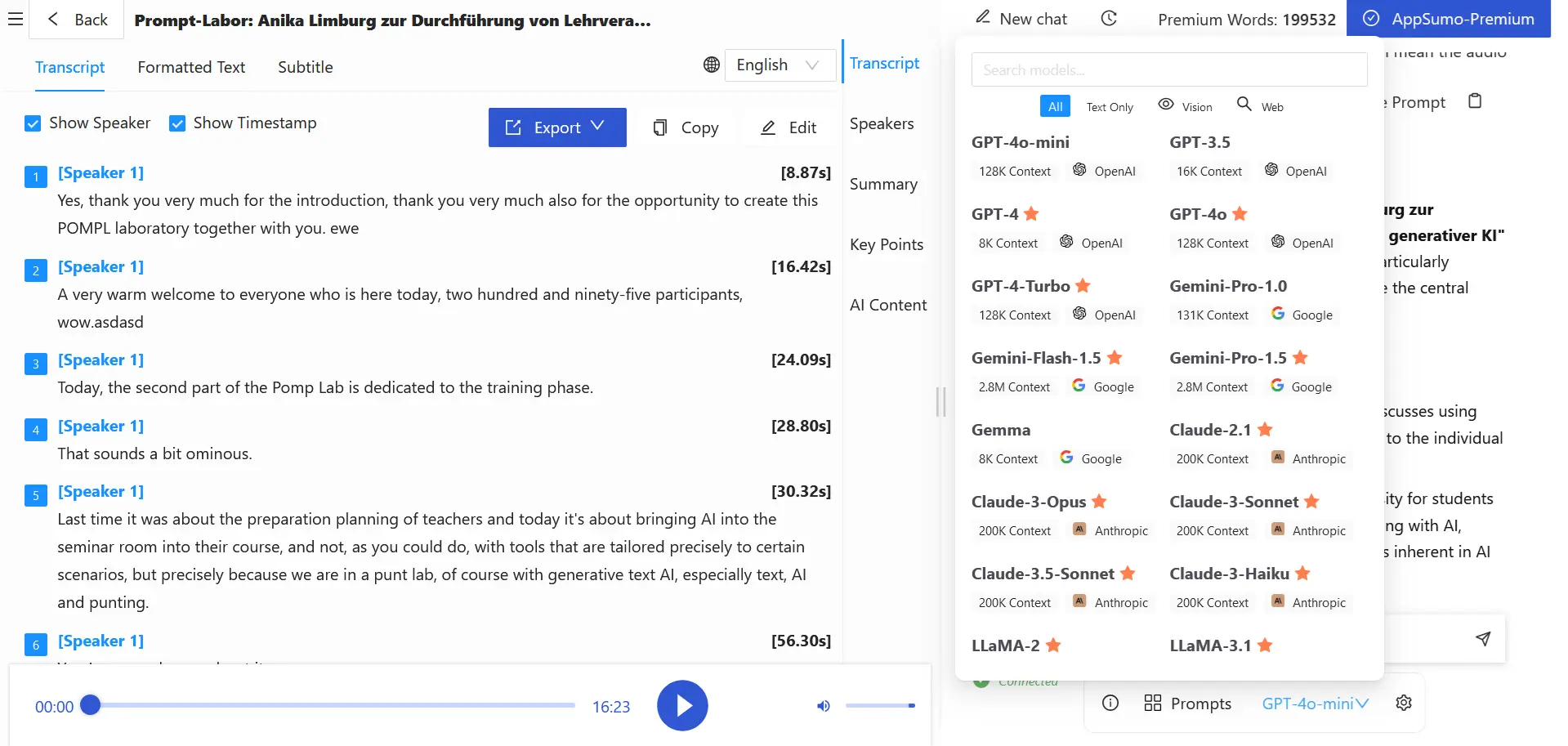Open GPT-4o-mini model selector dropdown
The height and width of the screenshot is (746, 1568).
click(1315, 704)
